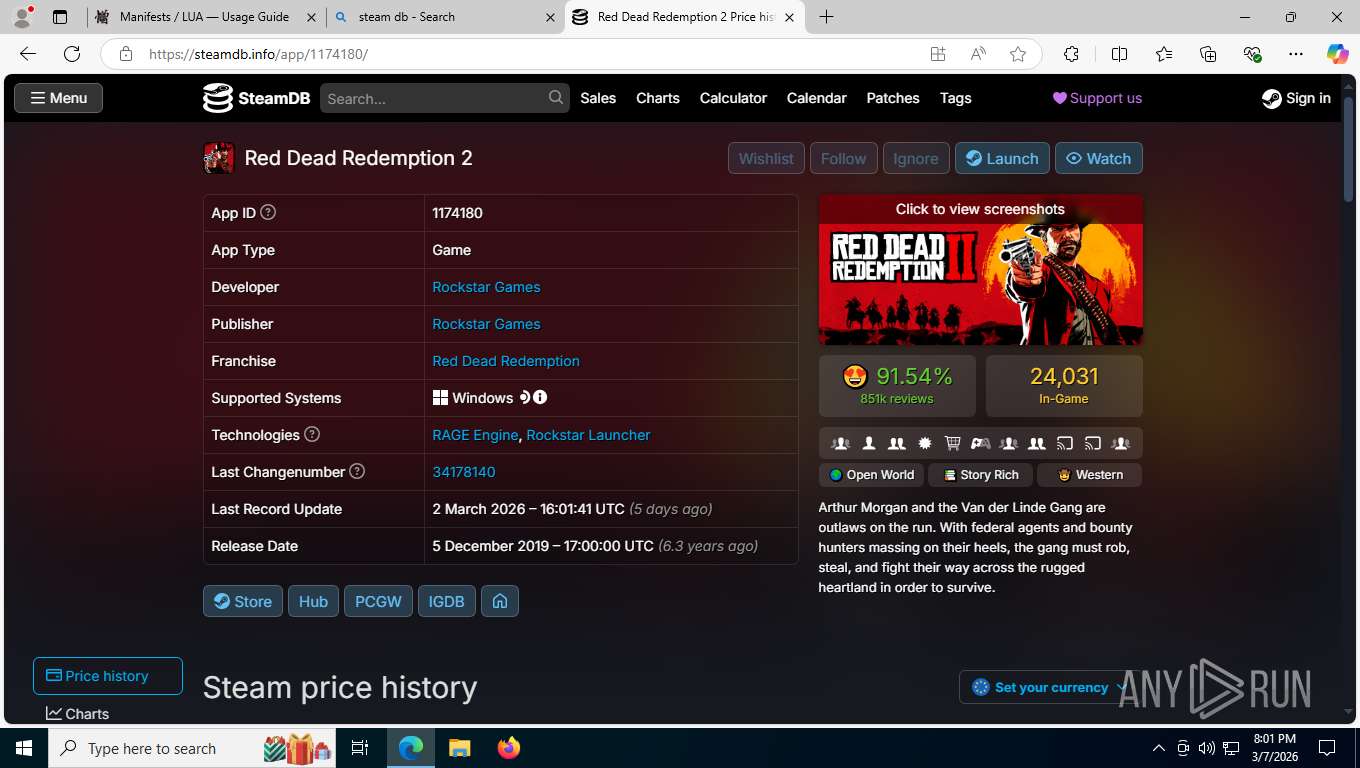Open the Favorites list icon
Viewport: 1360px width, 768px height.
click(x=1164, y=54)
